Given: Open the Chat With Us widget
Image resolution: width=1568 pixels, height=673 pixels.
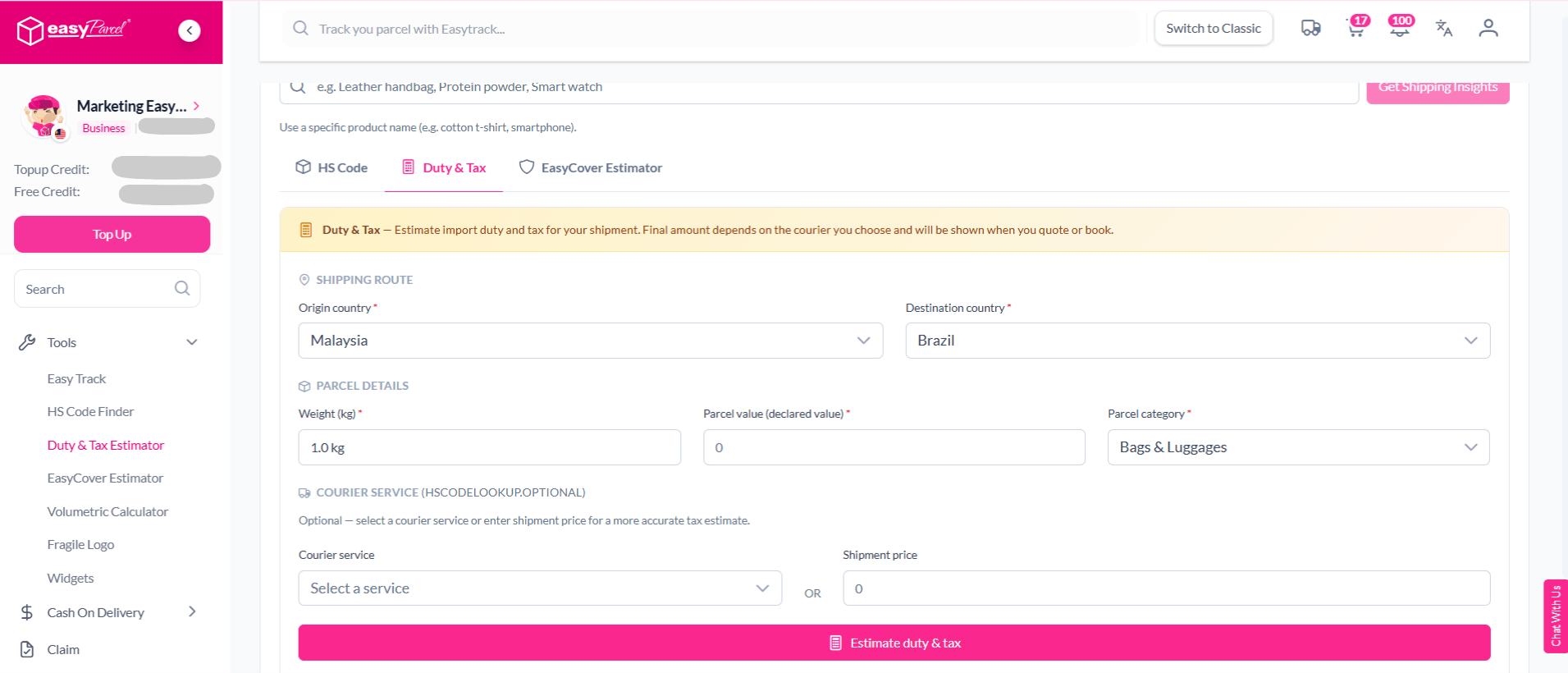Looking at the screenshot, I should coord(1556,616).
